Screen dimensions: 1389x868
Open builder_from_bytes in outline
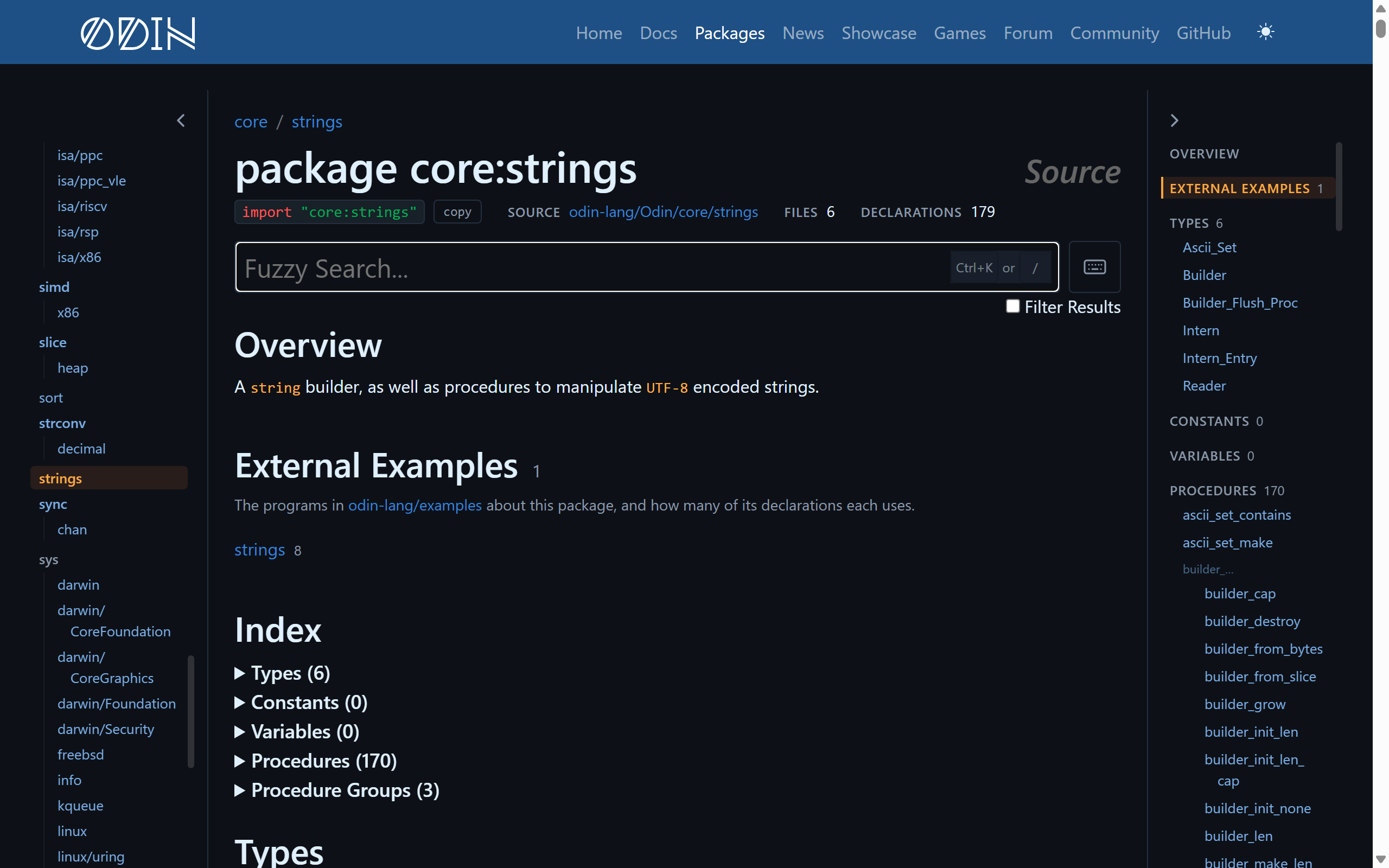(1263, 649)
